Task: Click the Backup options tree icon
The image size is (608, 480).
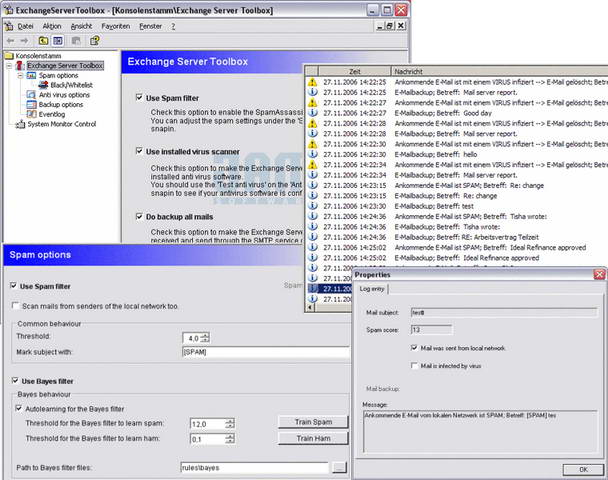Action: tap(31, 104)
